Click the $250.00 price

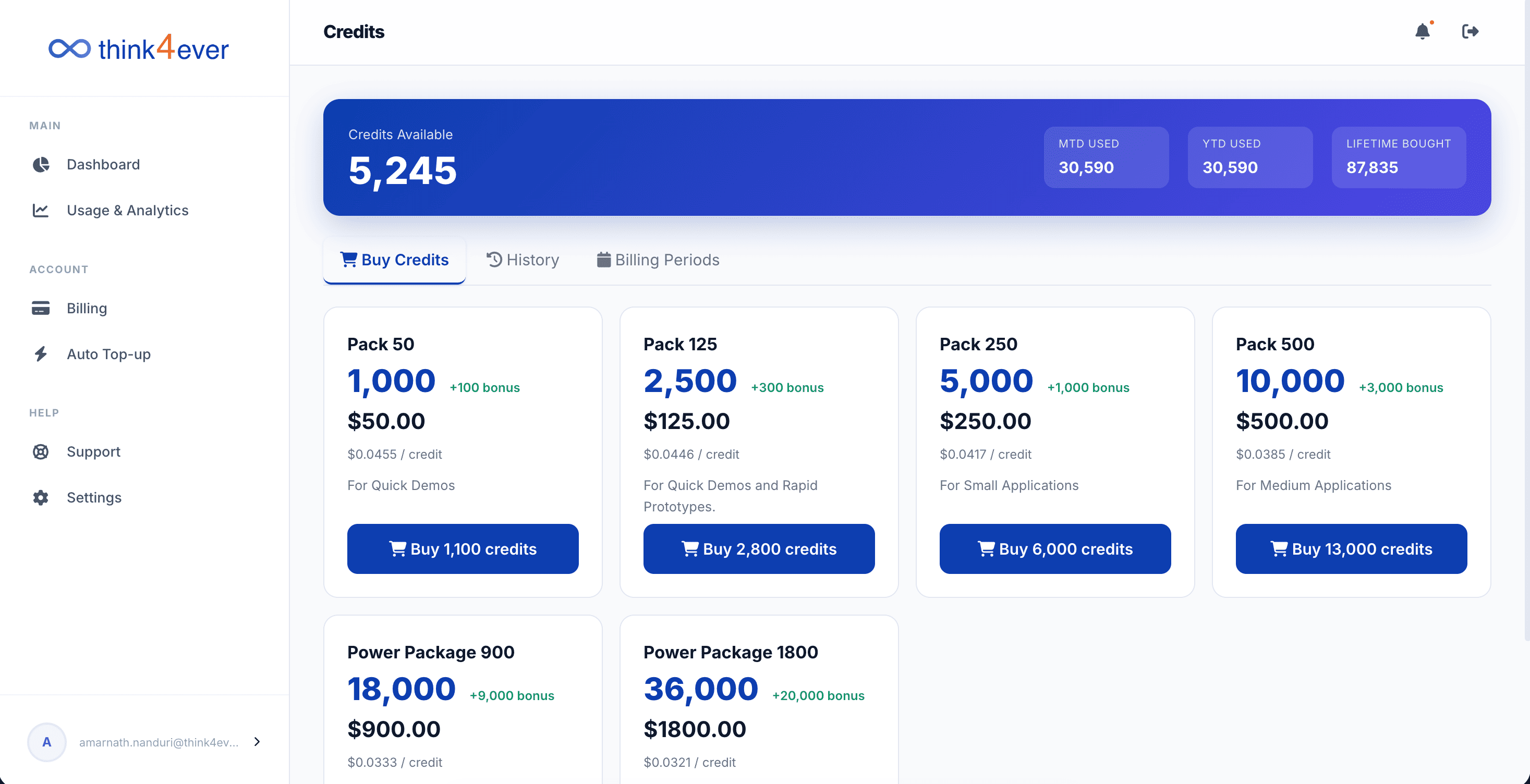(x=986, y=421)
